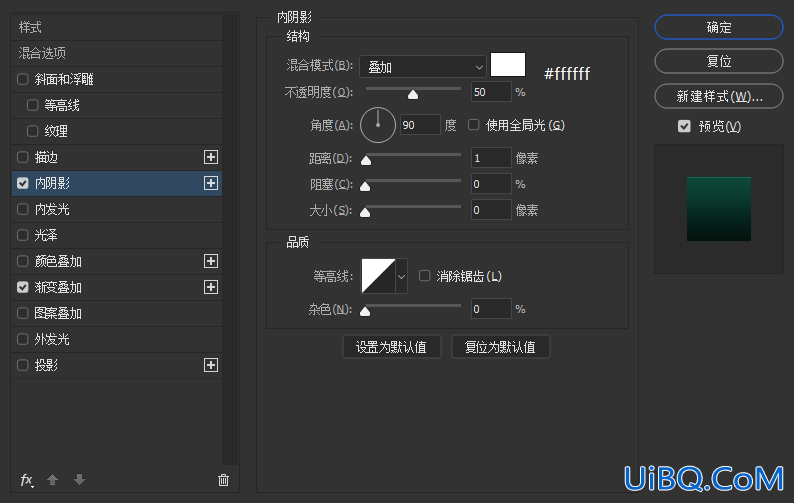The image size is (794, 503).
Task: Uncheck the 内阴影 checkbox
Action: pyautogui.click(x=22, y=183)
